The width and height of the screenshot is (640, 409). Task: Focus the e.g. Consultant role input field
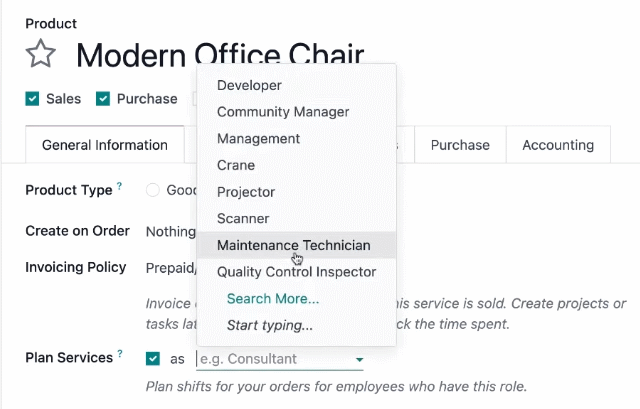coord(275,359)
